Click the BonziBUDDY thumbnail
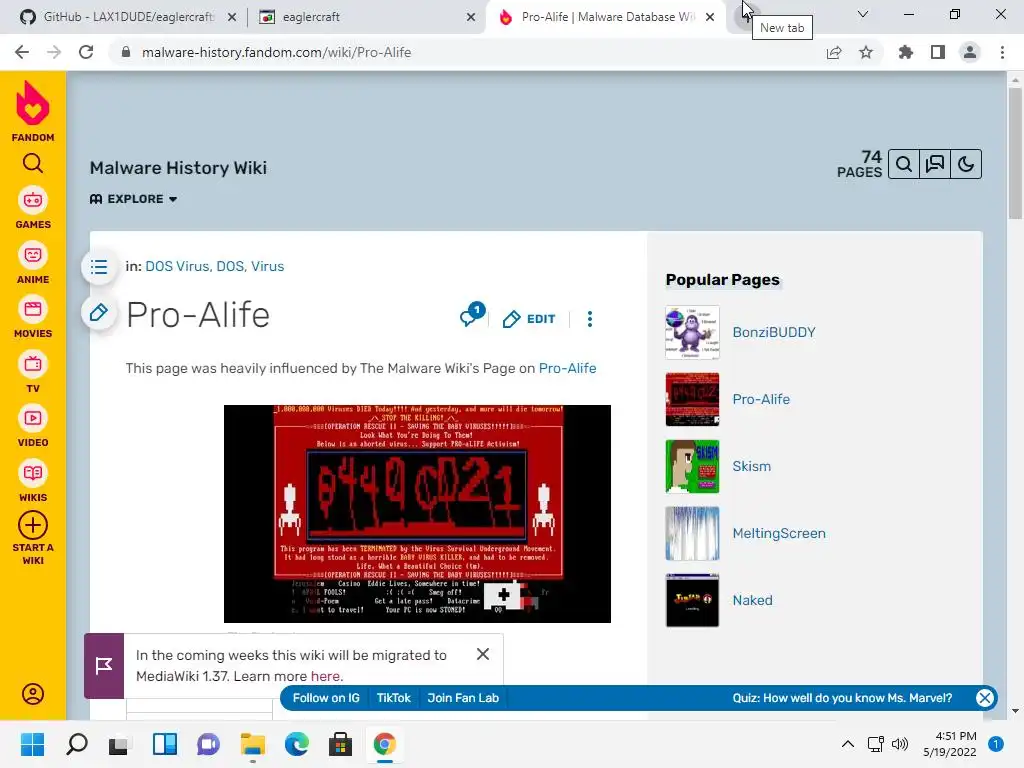This screenshot has width=1024, height=768. pos(692,332)
